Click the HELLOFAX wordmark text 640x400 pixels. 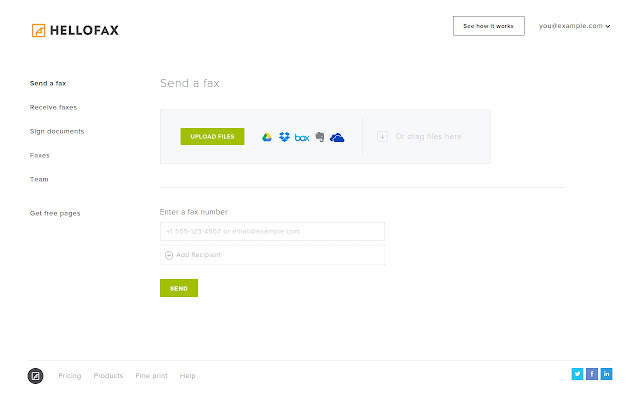[84, 30]
